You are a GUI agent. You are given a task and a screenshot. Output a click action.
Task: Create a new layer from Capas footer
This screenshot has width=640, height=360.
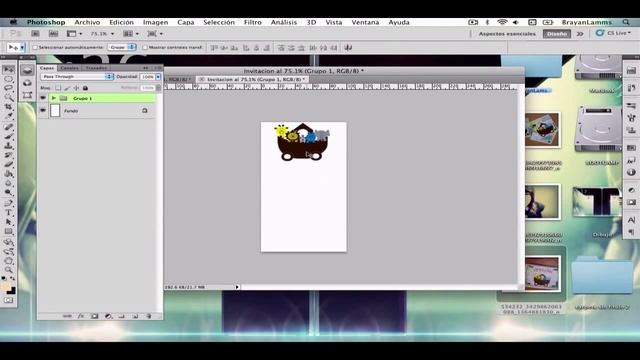pos(135,316)
